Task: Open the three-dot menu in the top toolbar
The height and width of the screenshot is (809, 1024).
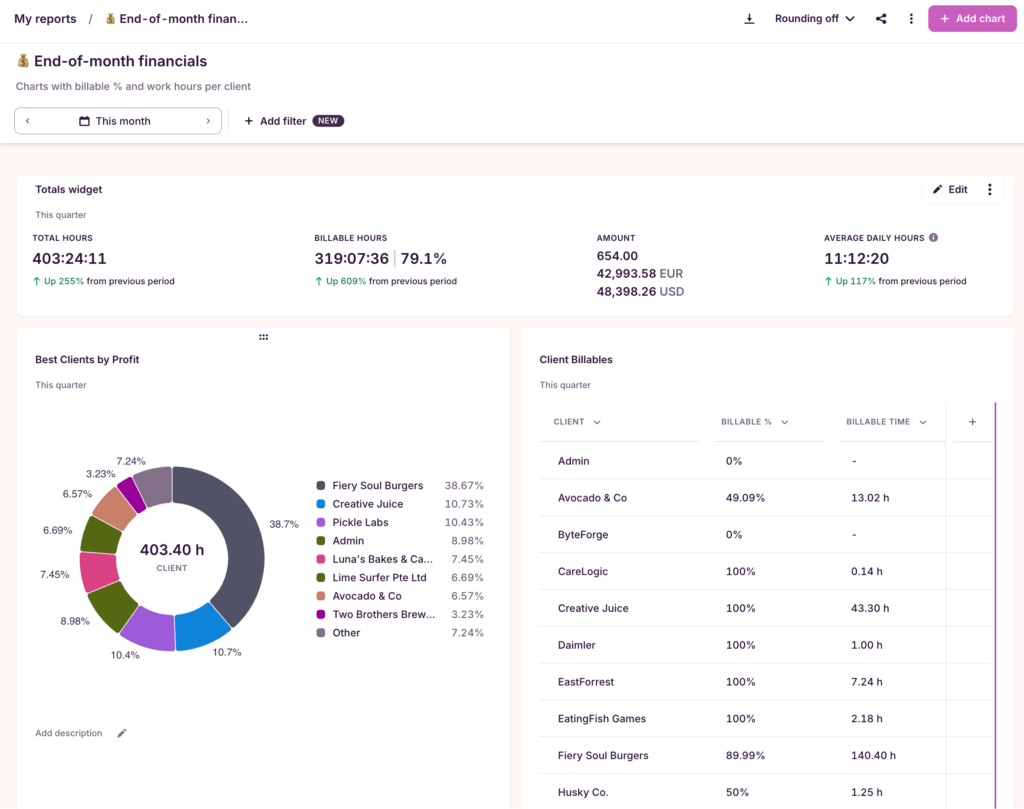Action: tap(911, 18)
